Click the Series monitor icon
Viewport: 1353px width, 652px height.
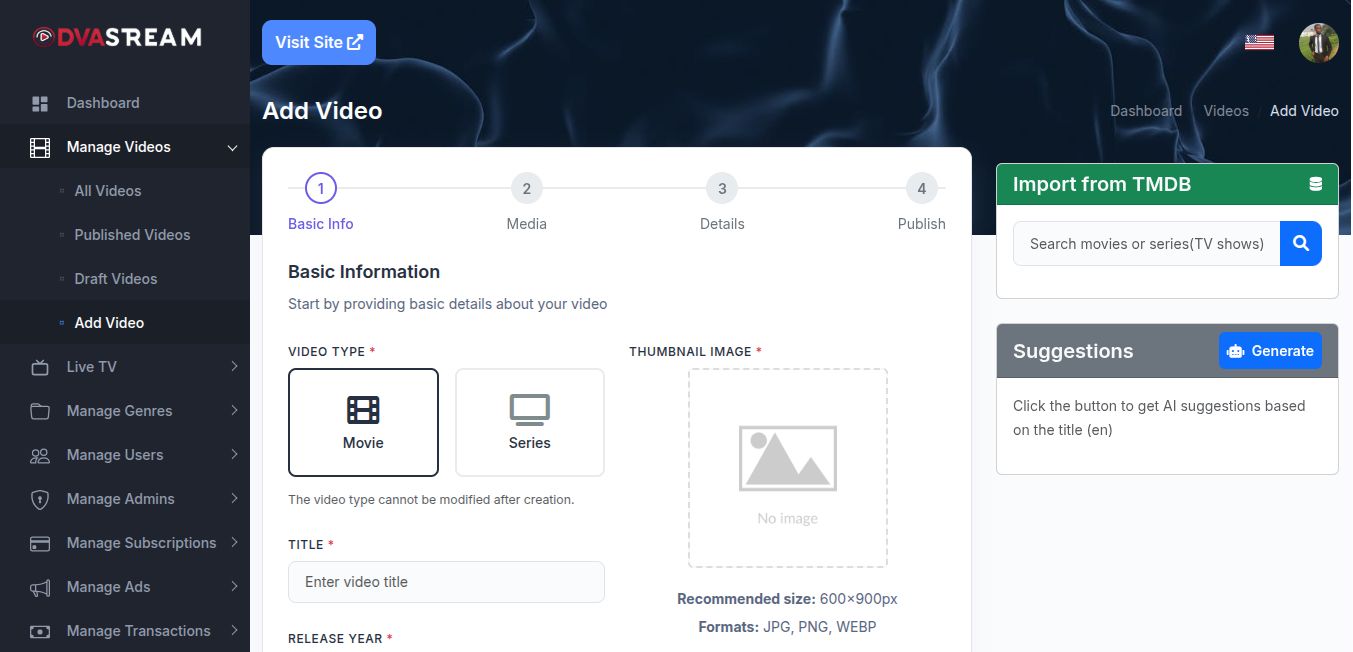(530, 409)
